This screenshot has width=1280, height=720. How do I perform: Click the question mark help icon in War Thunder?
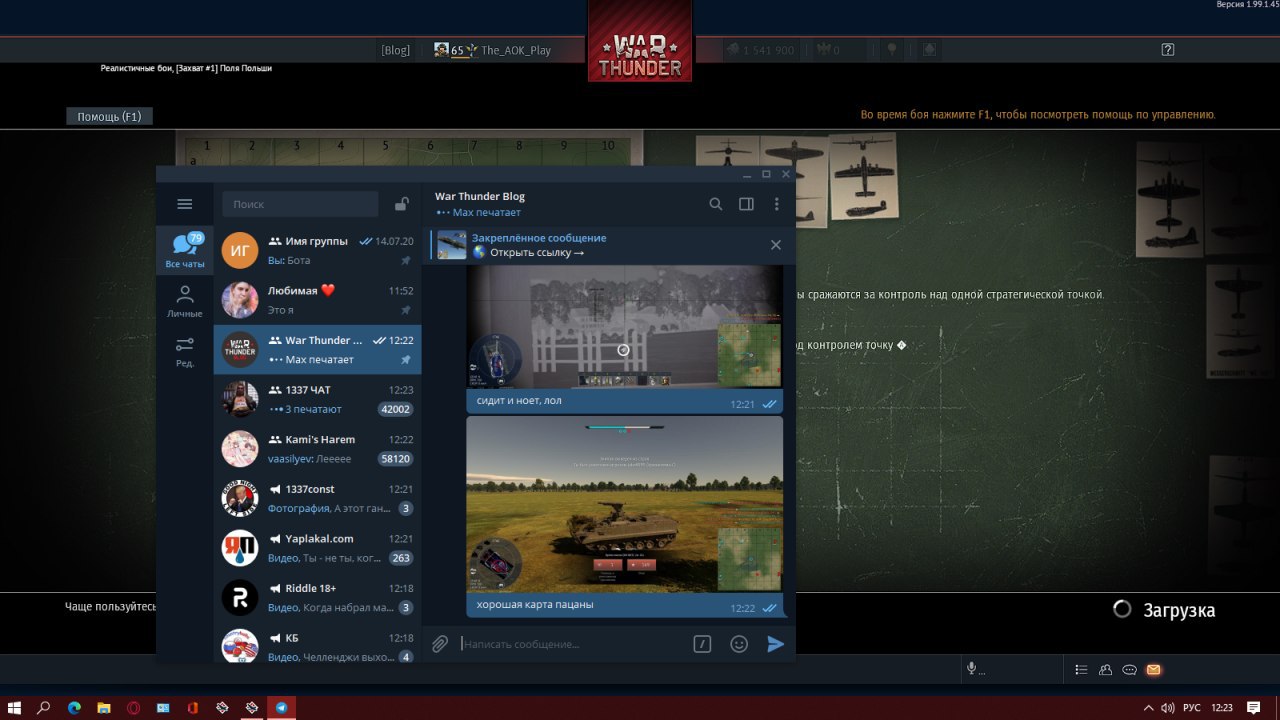pos(1167,49)
